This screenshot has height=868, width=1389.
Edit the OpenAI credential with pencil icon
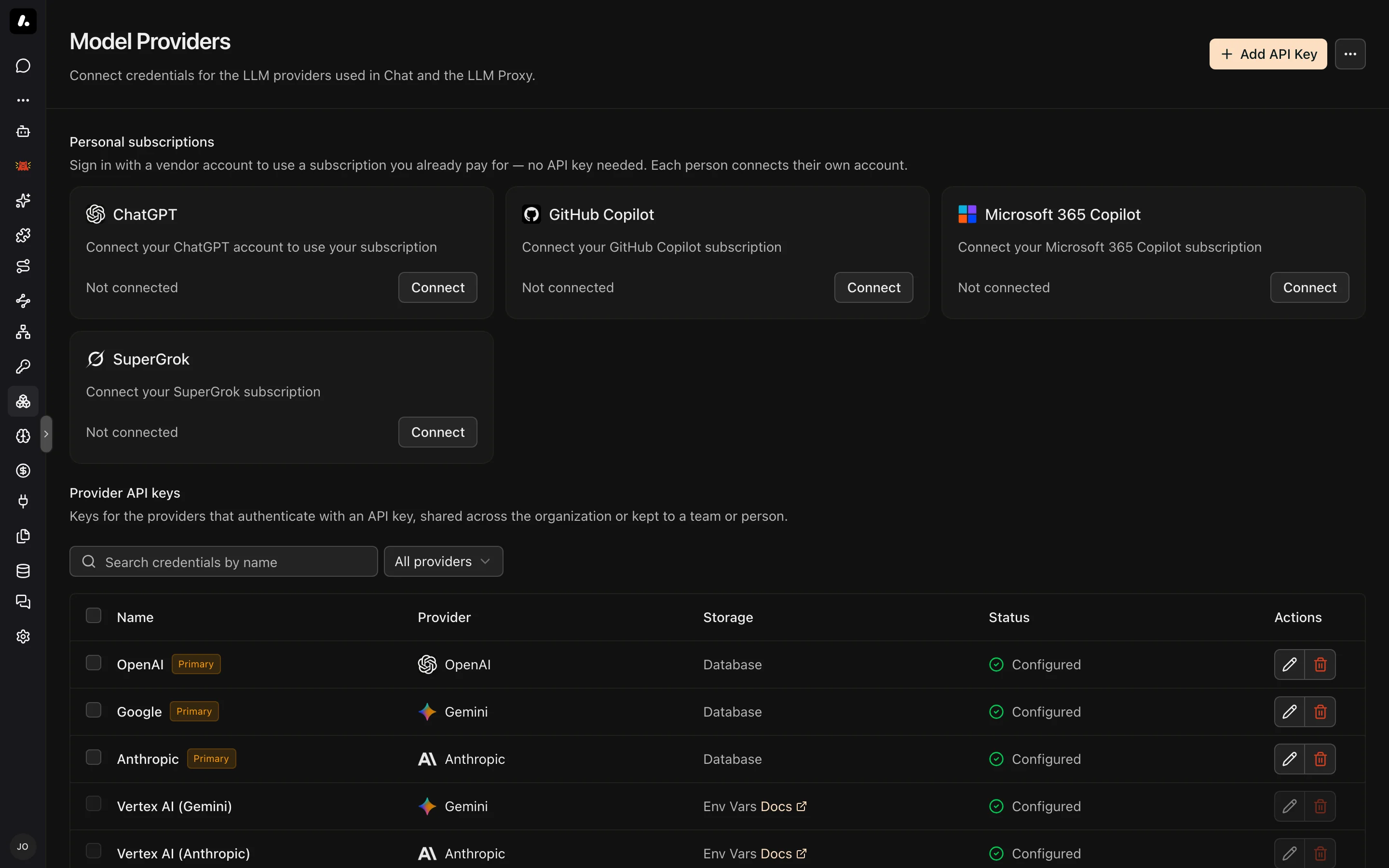coord(1289,664)
